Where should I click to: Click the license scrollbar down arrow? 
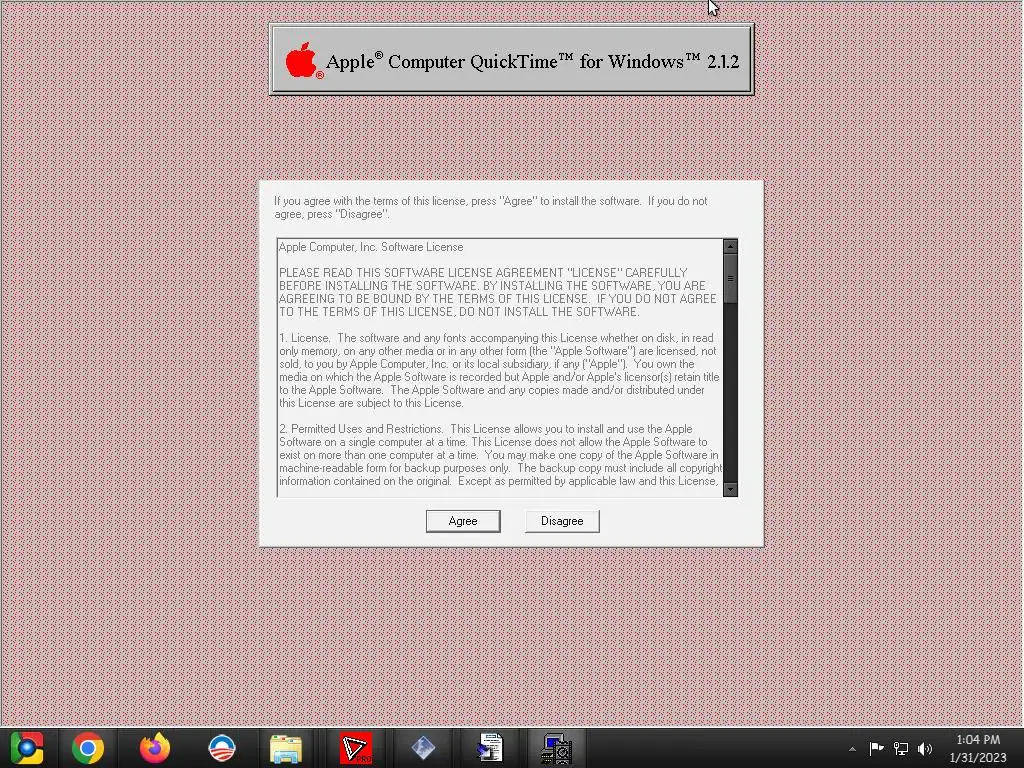pyautogui.click(x=731, y=489)
